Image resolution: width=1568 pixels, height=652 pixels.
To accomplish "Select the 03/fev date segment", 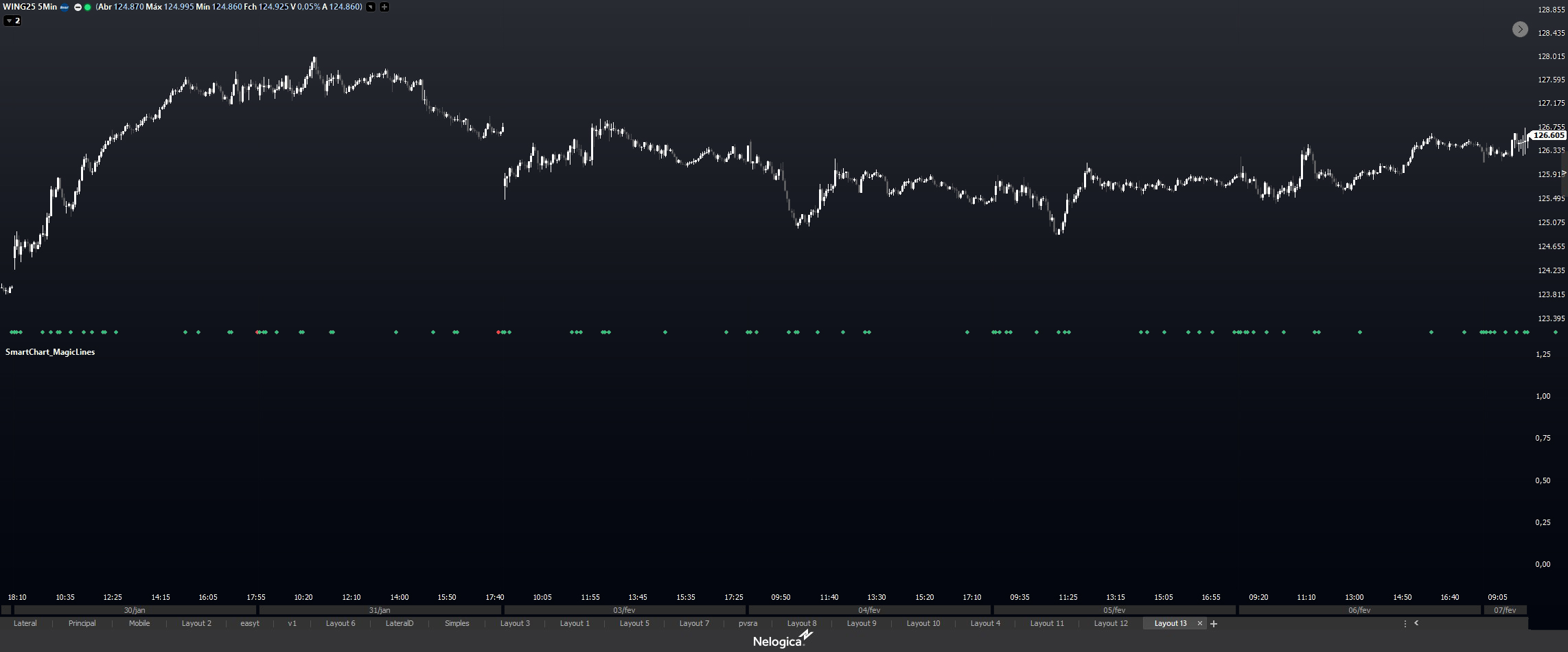I will pyautogui.click(x=624, y=610).
